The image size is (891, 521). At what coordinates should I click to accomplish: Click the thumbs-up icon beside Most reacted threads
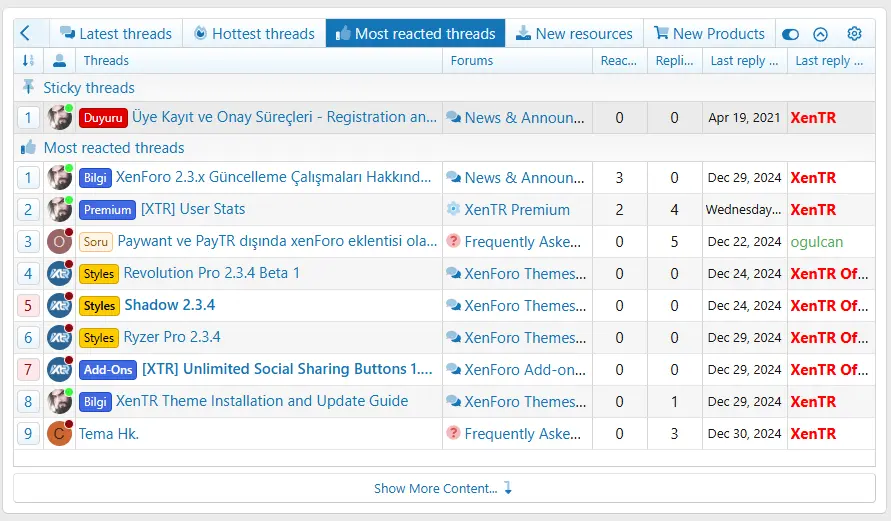coord(28,148)
